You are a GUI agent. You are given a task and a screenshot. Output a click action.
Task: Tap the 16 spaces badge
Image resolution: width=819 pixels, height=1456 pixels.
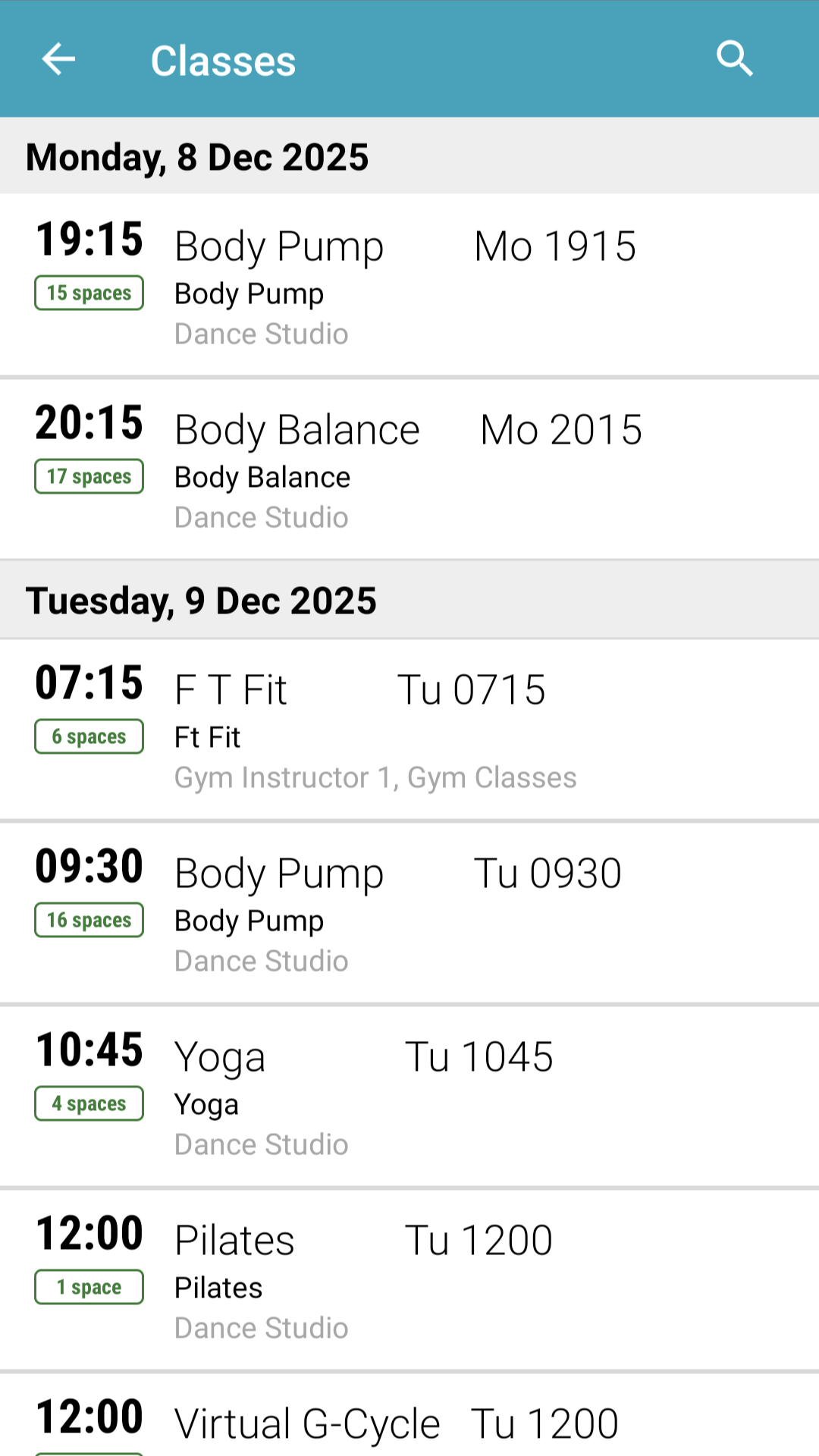(x=89, y=920)
